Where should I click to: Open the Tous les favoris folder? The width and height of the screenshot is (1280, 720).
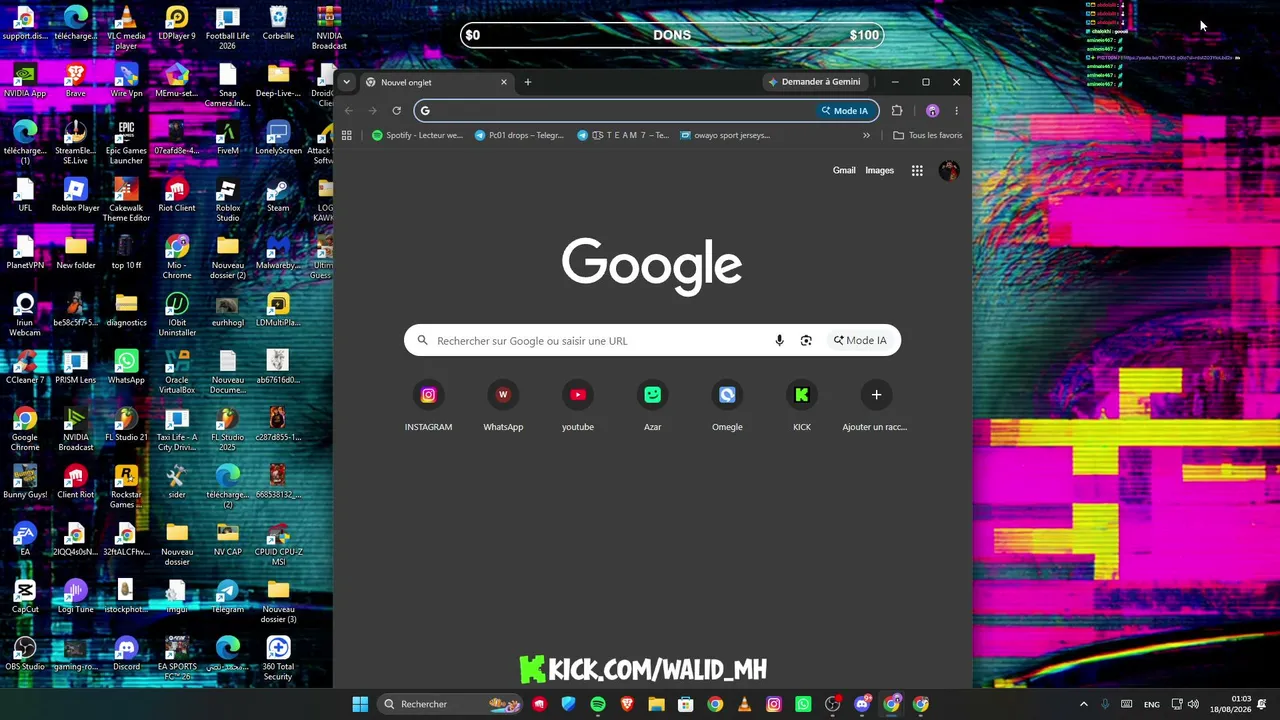point(928,135)
